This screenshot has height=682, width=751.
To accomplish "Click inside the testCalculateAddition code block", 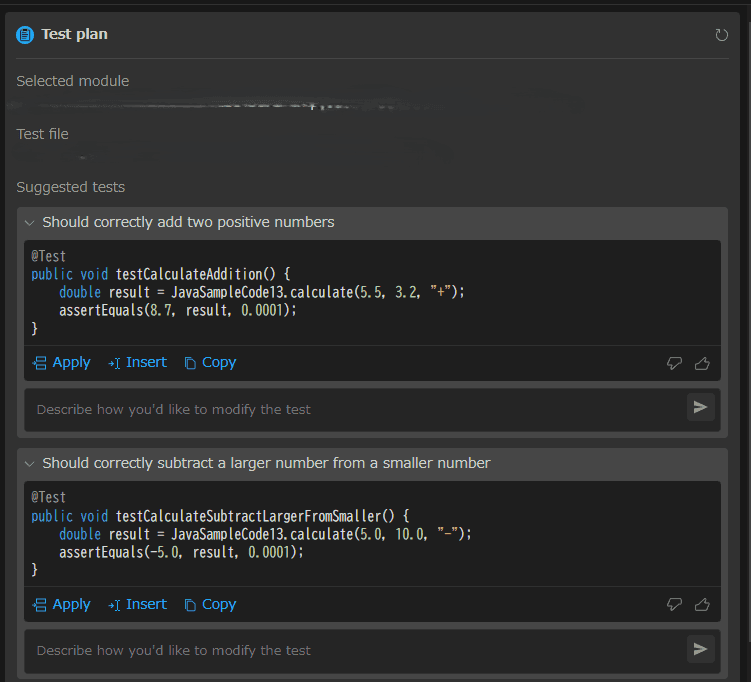I will coord(370,292).
